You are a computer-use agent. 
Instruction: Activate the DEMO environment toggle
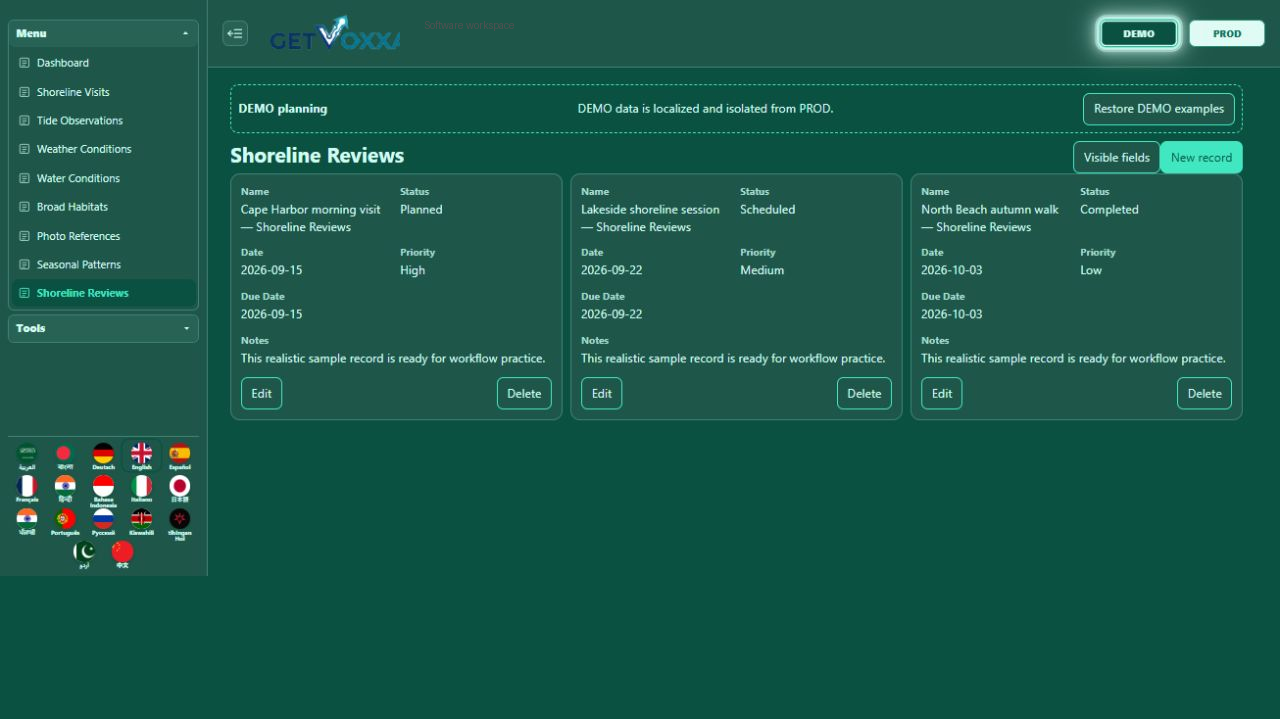coord(1139,33)
